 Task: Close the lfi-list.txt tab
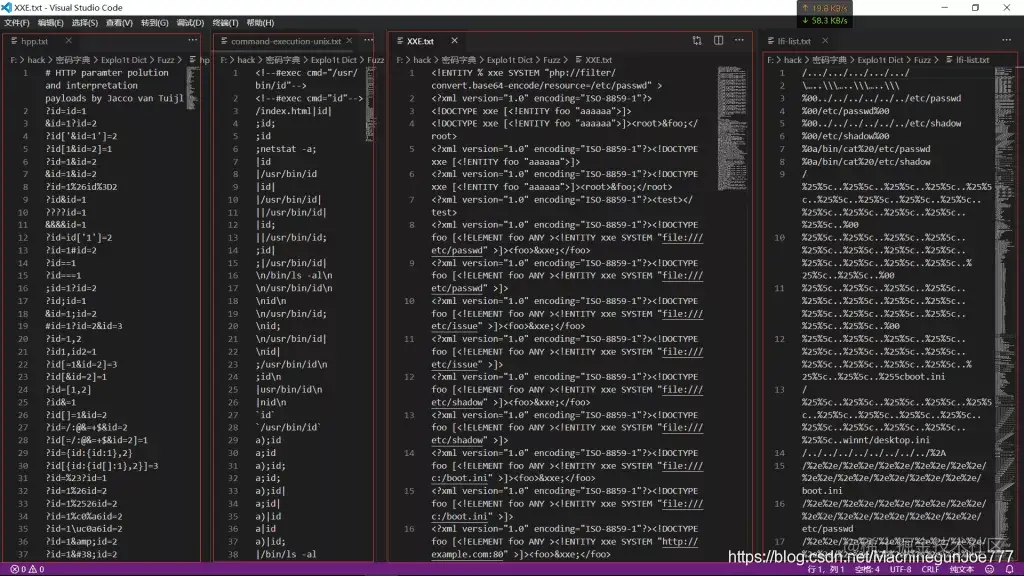pyautogui.click(x=825, y=40)
